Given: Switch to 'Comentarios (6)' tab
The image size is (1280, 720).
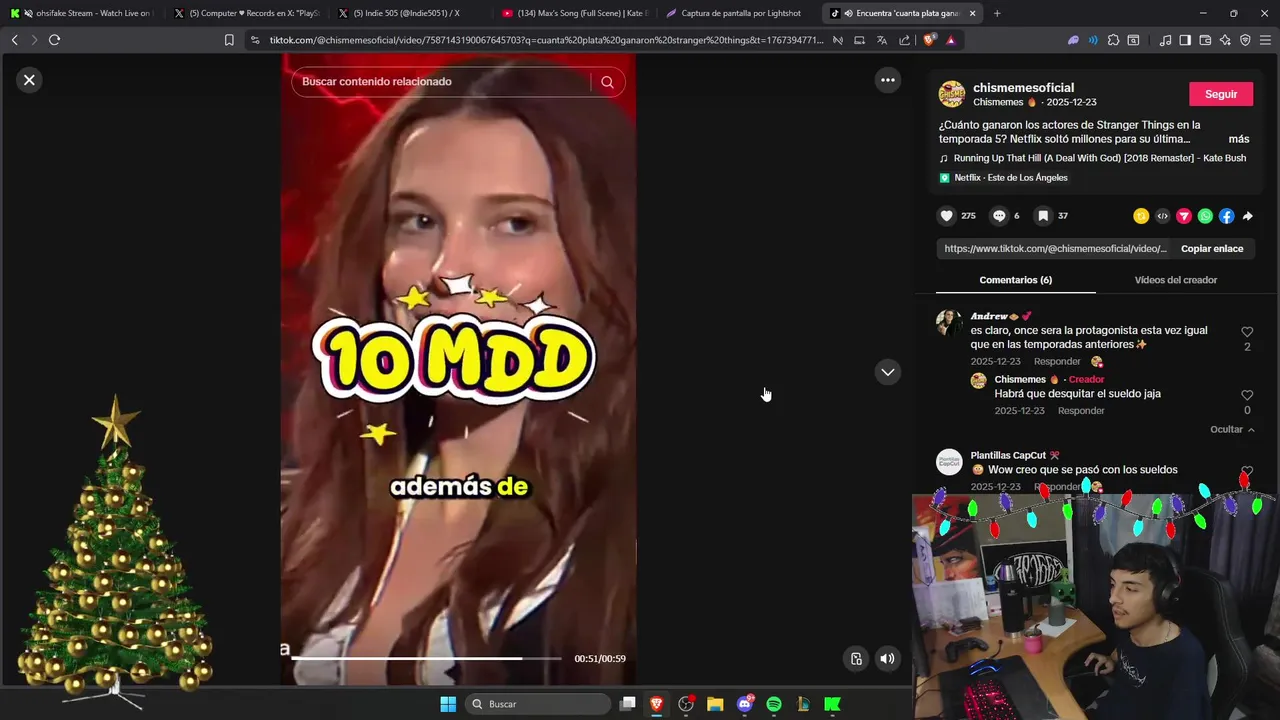Looking at the screenshot, I should click(x=1015, y=280).
